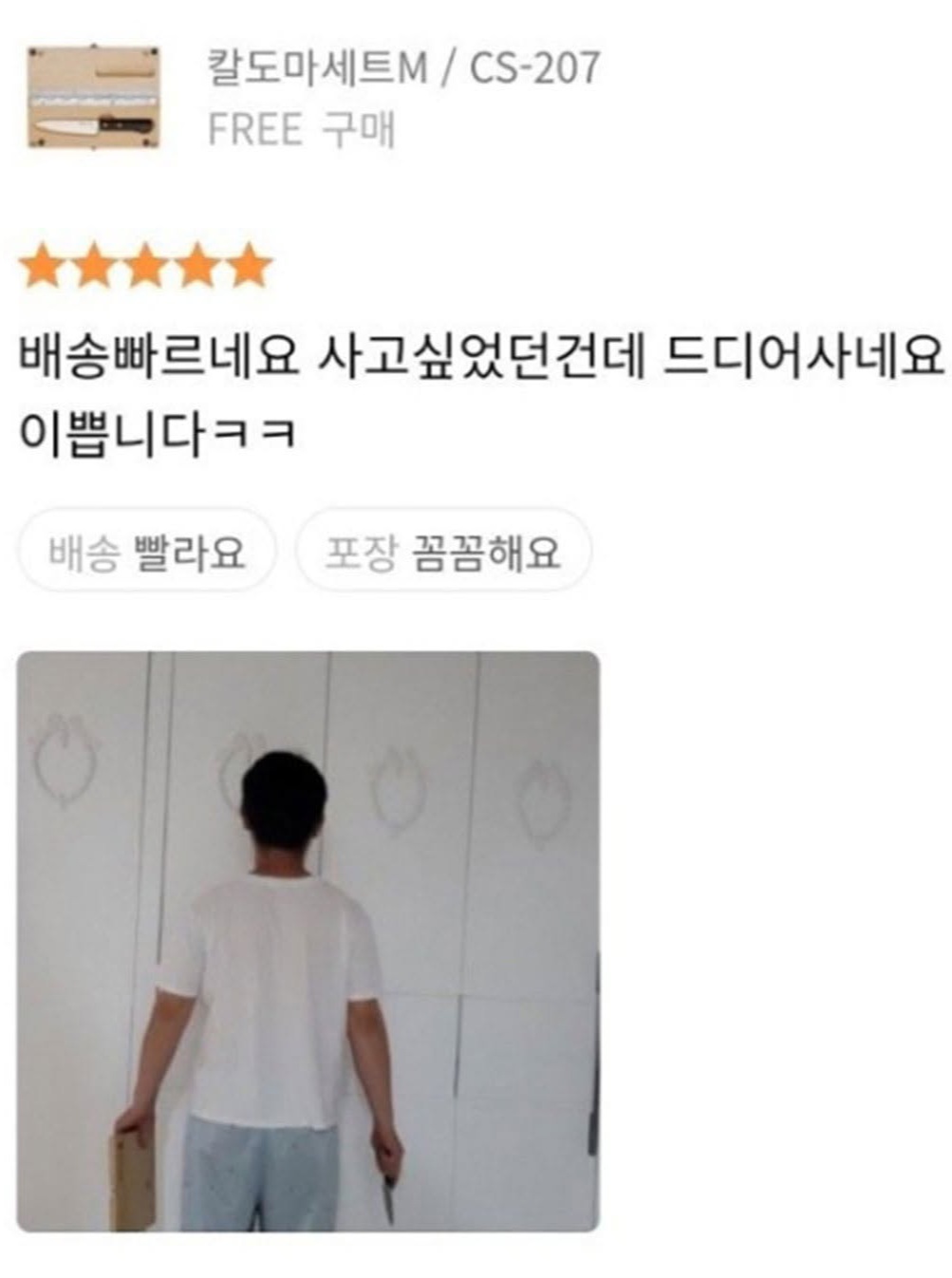Select the CS-207 model code text
The height and width of the screenshot is (1278, 952).
(534, 67)
